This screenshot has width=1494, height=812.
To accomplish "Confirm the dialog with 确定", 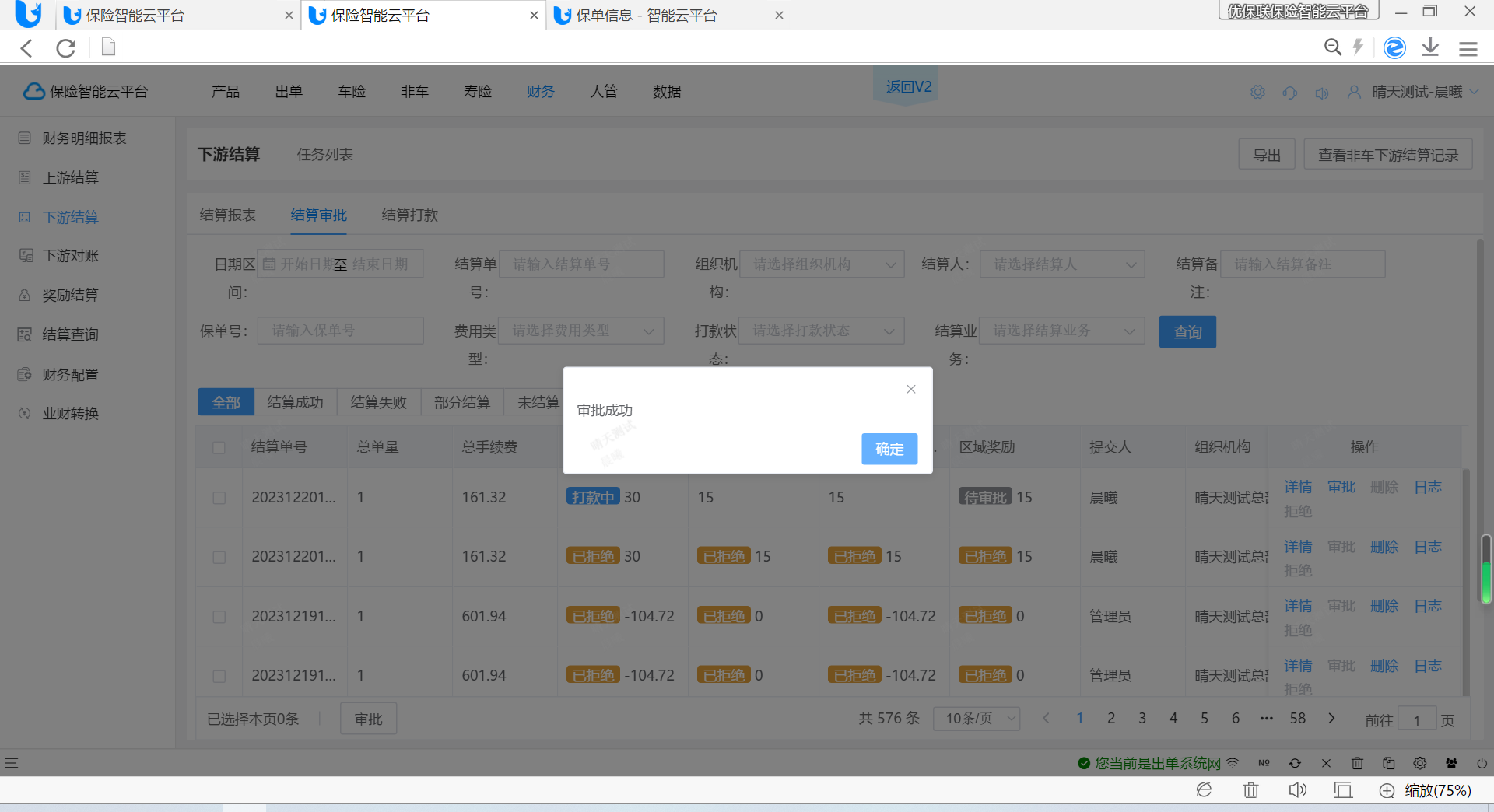I will 889,449.
